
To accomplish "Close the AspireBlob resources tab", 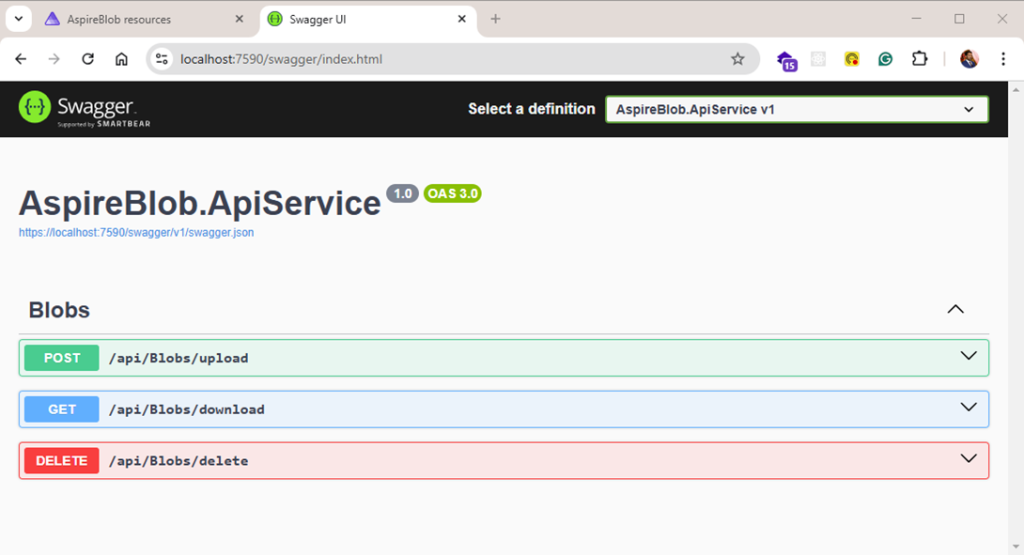I will tap(239, 20).
